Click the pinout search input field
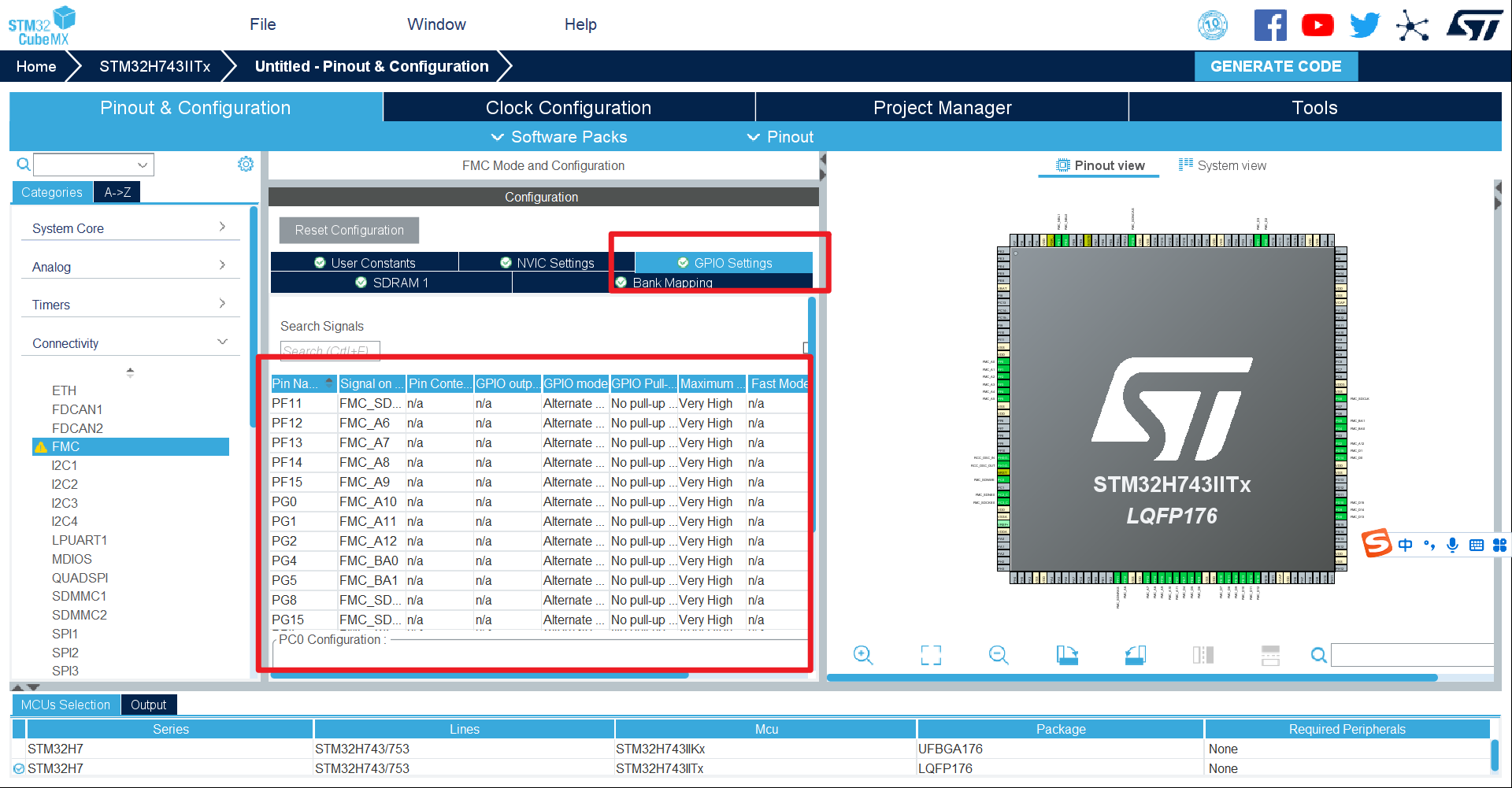Screen dimensions: 1512x788 point(1412,655)
